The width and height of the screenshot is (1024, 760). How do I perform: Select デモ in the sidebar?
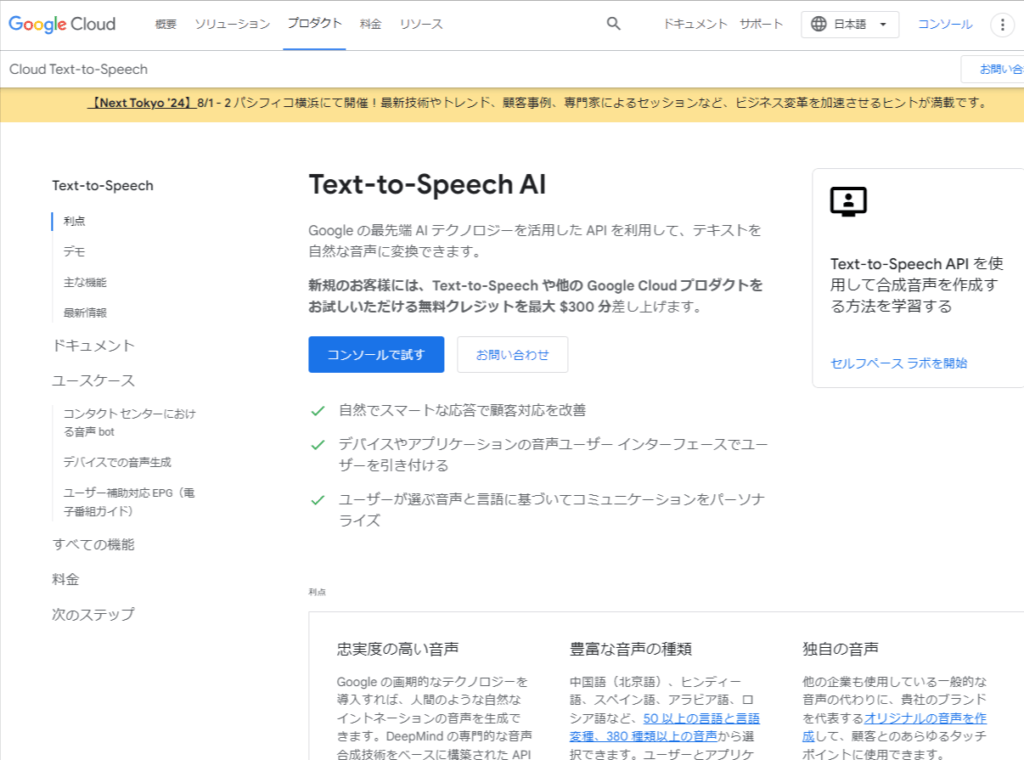(x=75, y=252)
